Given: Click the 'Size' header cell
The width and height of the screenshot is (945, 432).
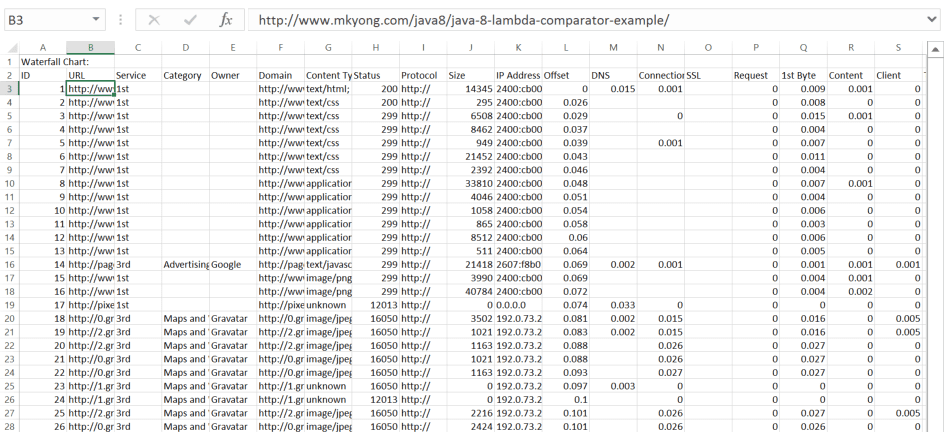Looking at the screenshot, I should (471, 75).
